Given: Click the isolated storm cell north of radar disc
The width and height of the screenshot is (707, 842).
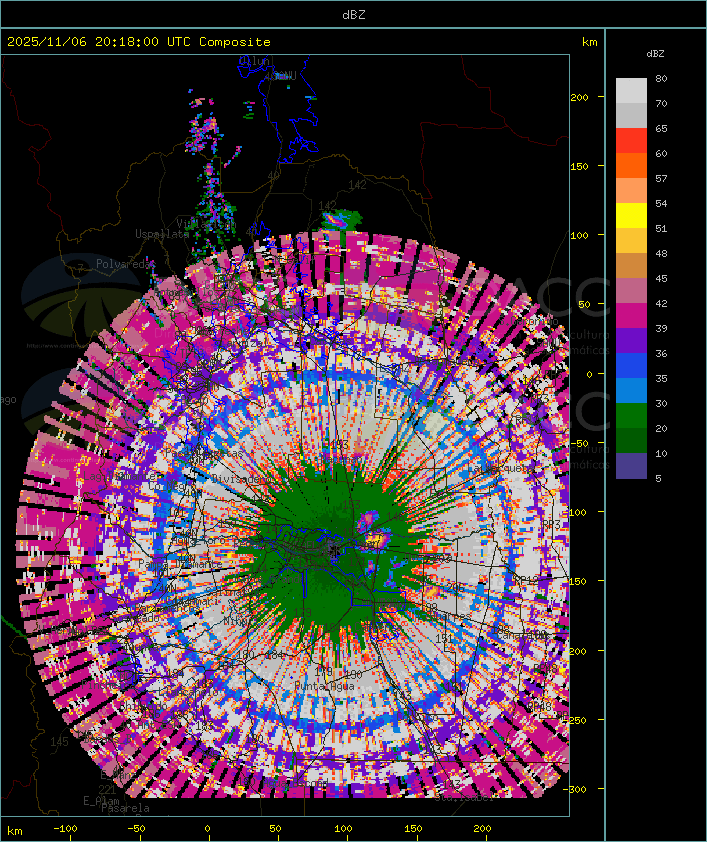Looking at the screenshot, I should [x=341, y=220].
